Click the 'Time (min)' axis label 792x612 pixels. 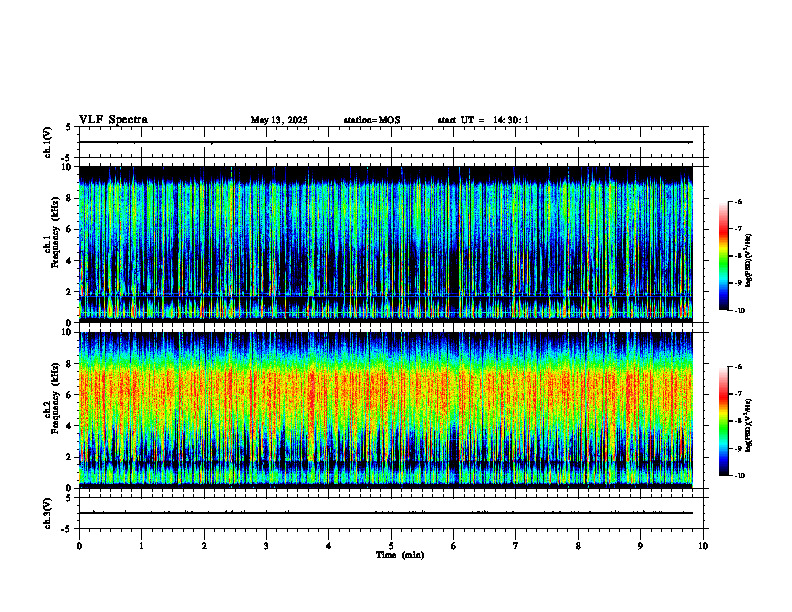400,555
